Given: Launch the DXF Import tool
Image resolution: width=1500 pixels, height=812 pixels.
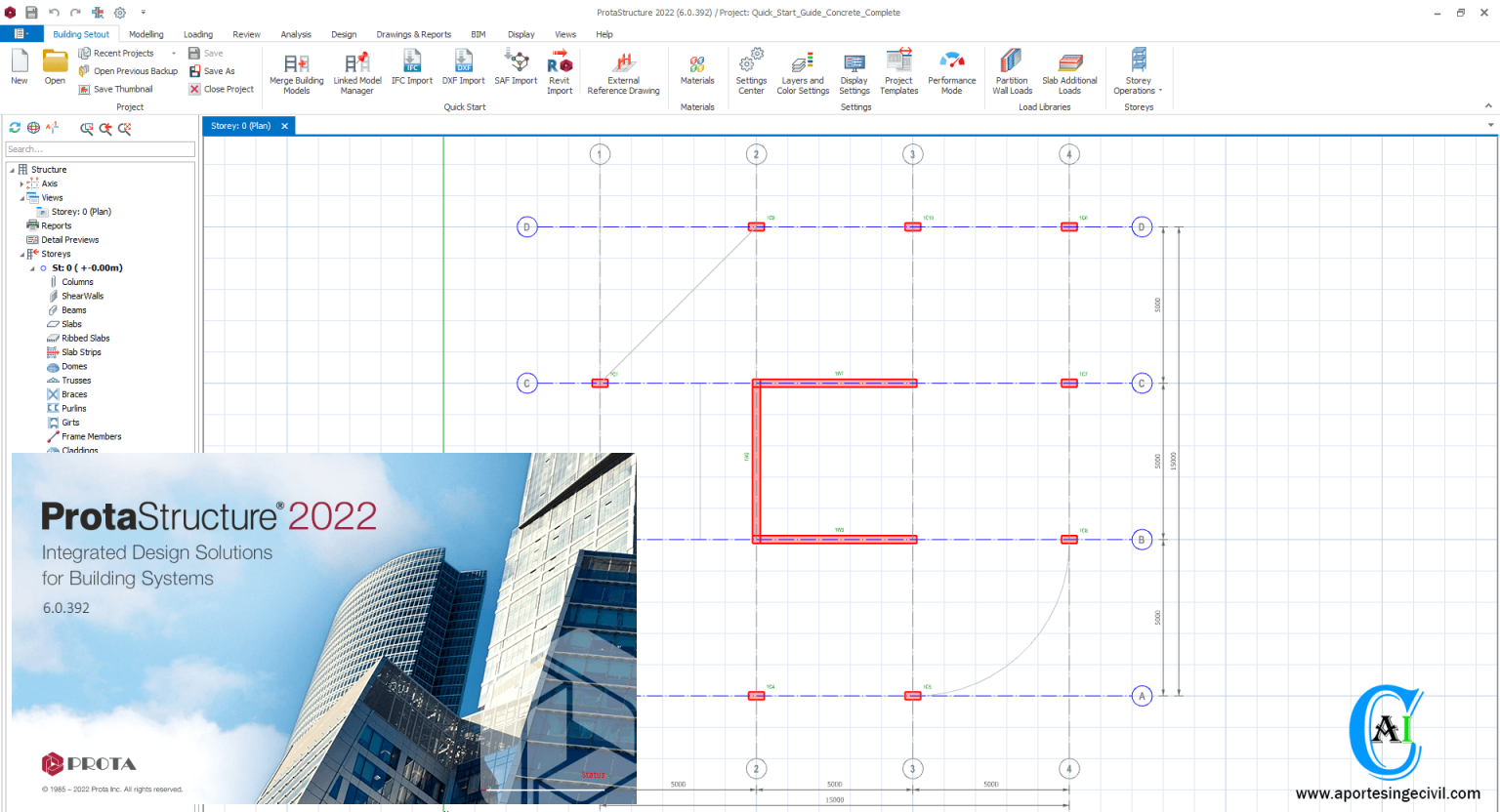Looking at the screenshot, I should click(x=463, y=69).
